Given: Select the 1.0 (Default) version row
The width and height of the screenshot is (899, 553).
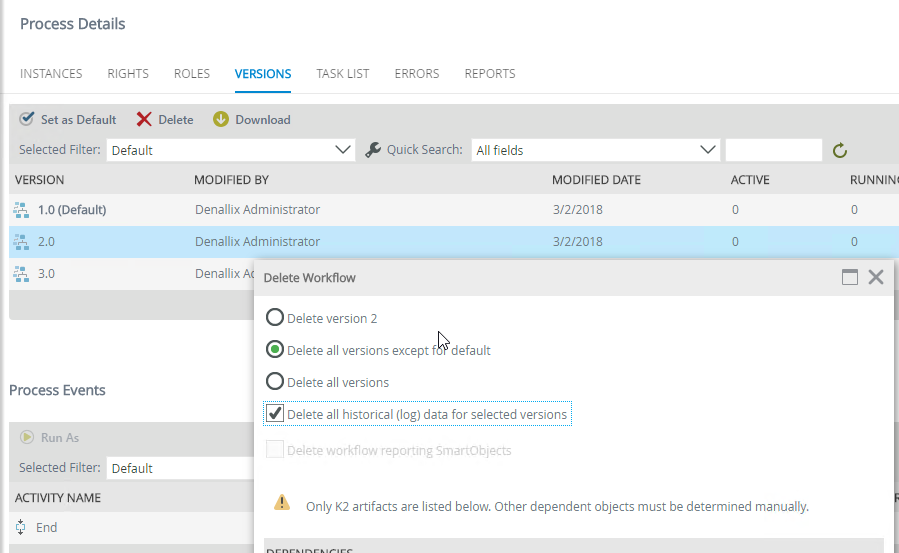Looking at the screenshot, I should [x=454, y=210].
